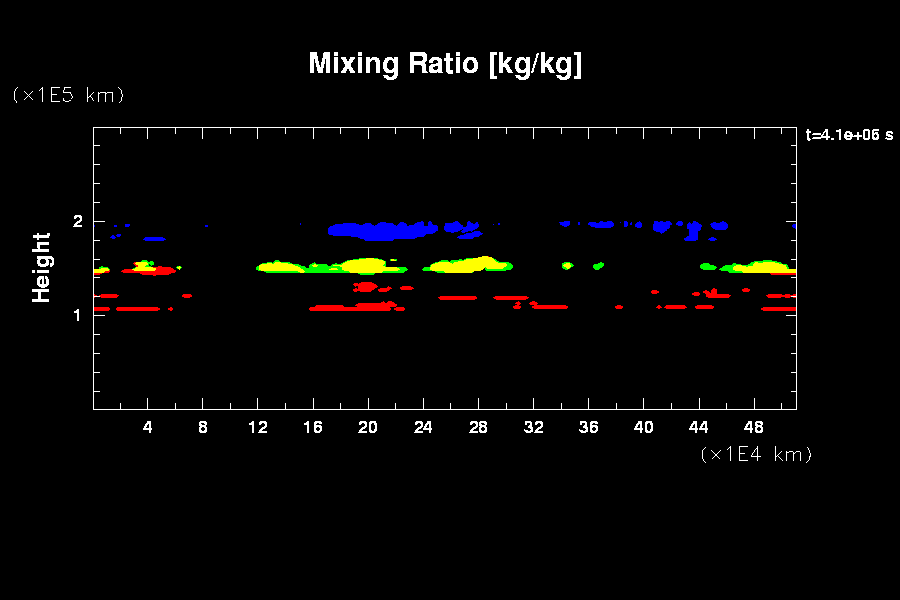Click the (×1E5 km) scale label
This screenshot has height=600, width=900.
coord(68,95)
